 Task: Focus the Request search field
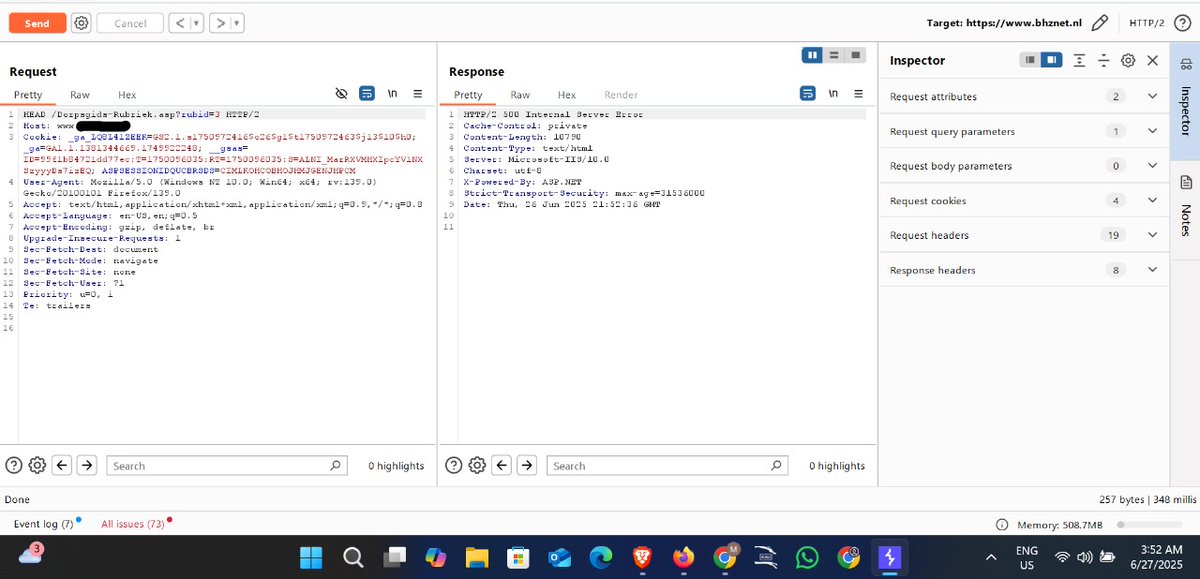pyautogui.click(x=227, y=465)
